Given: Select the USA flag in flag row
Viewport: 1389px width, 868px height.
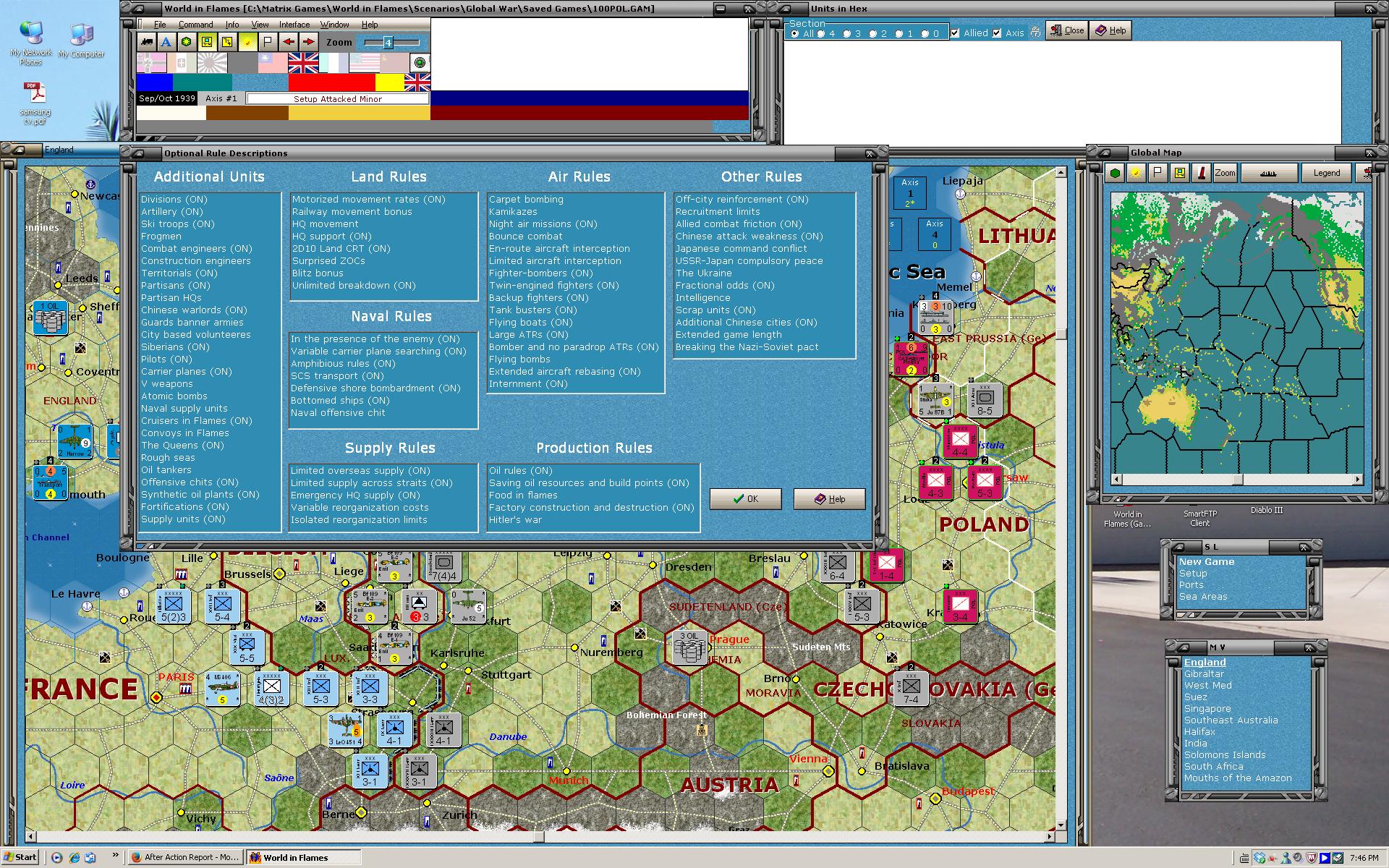Looking at the screenshot, I should point(365,63).
